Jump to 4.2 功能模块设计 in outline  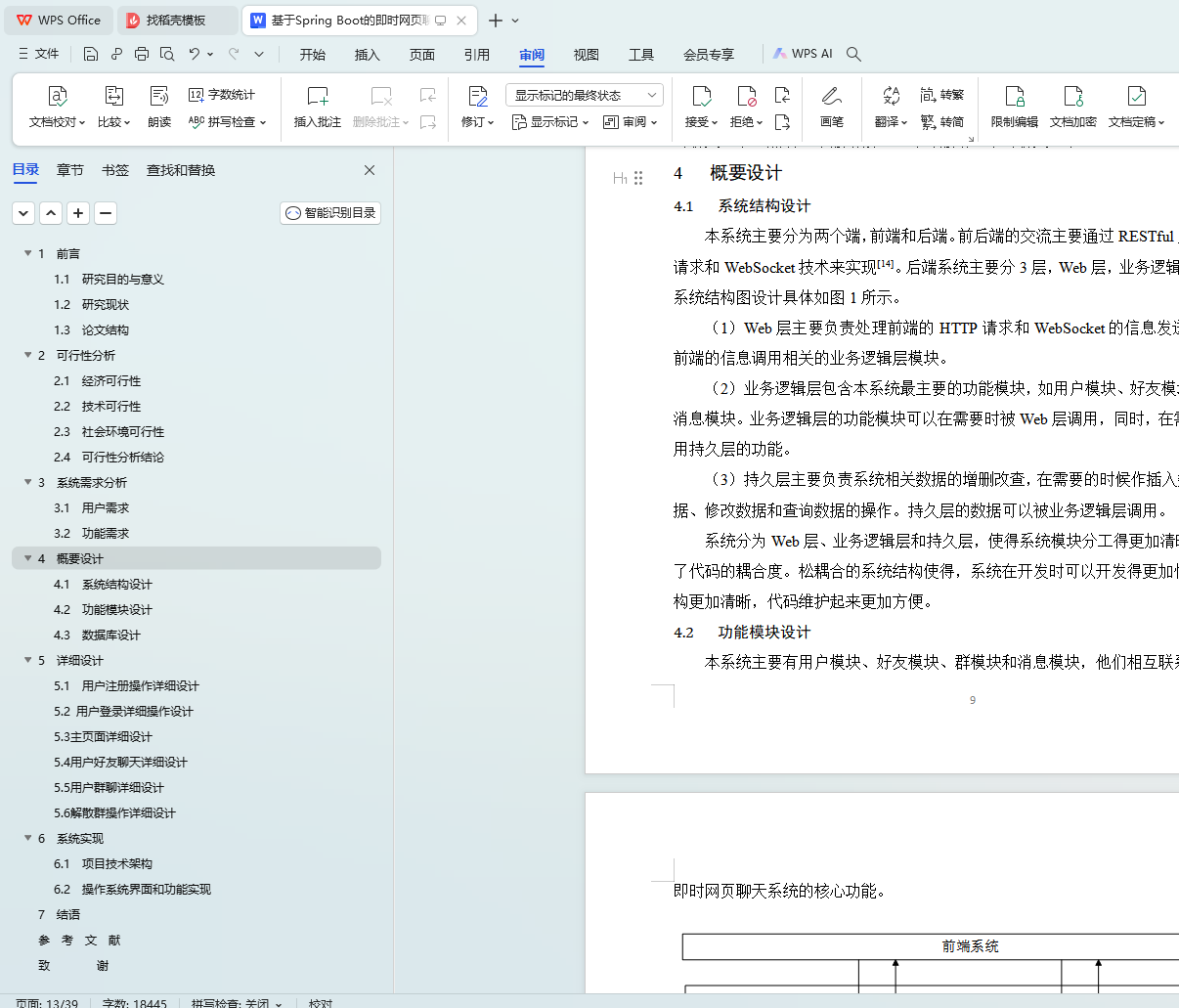pyautogui.click(x=103, y=609)
